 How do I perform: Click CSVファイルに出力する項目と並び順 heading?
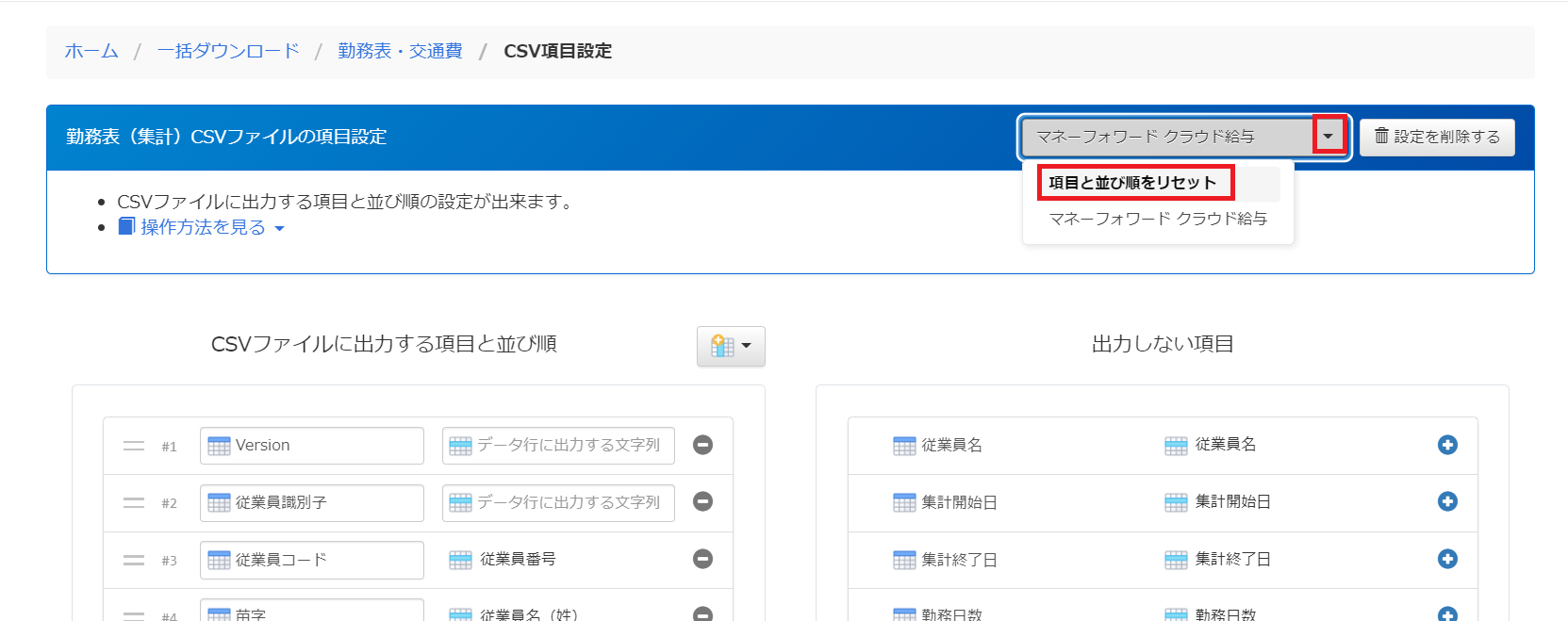point(384,344)
